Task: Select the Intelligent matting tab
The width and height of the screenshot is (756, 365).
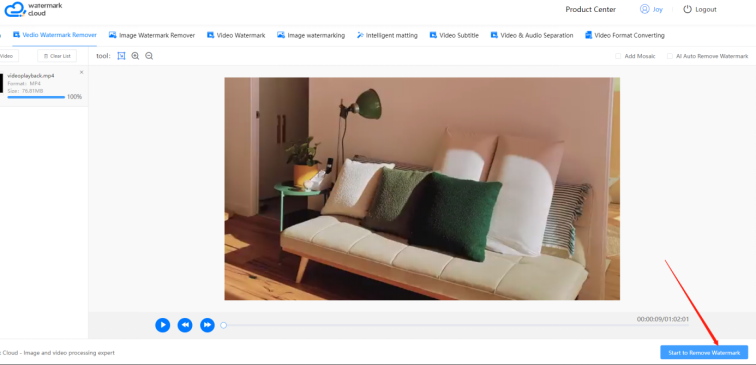Action: [387, 35]
